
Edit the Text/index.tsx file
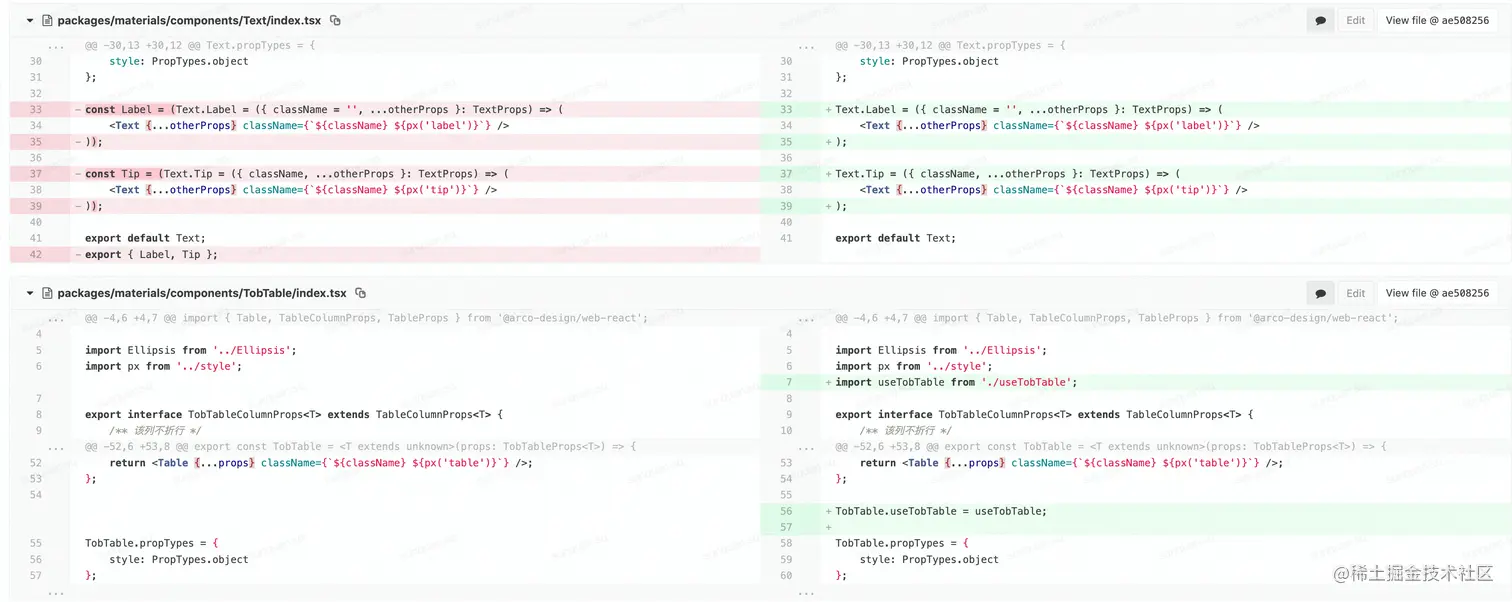click(1355, 20)
